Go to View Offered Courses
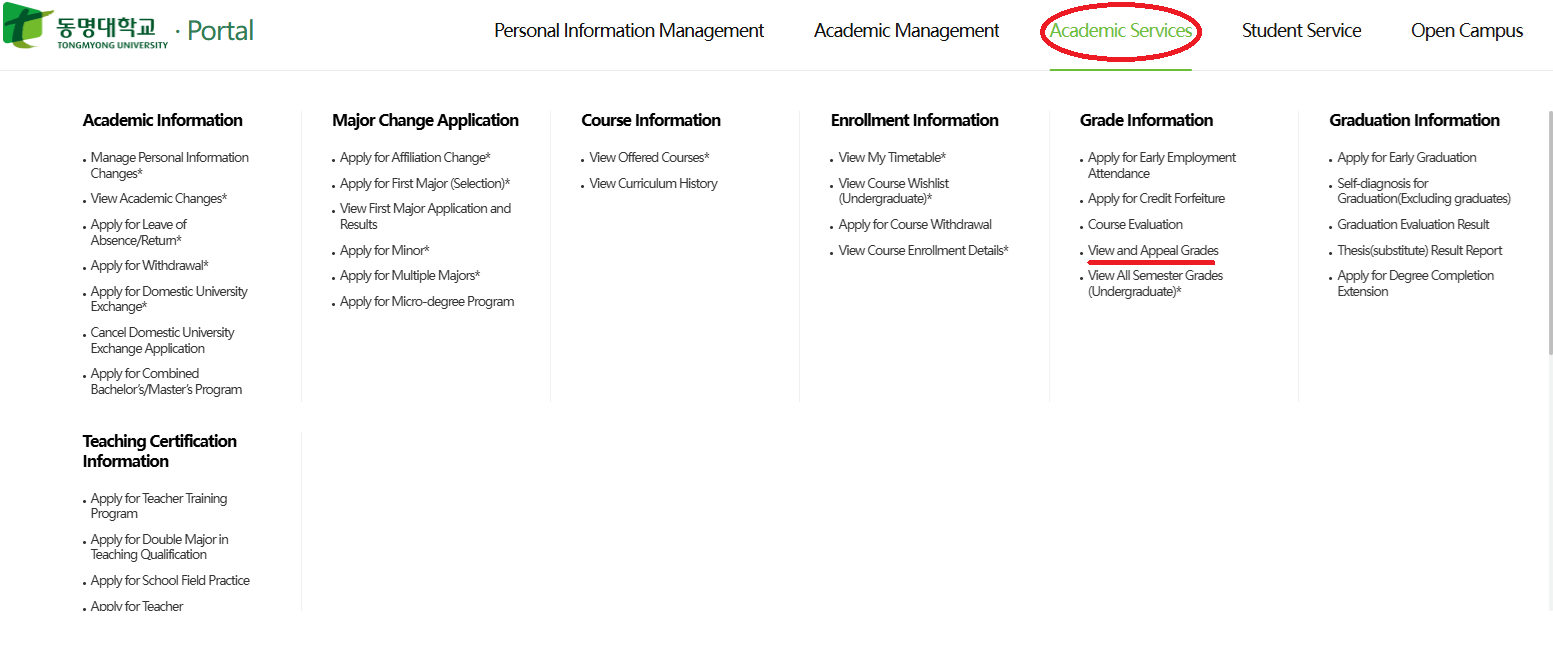This screenshot has height=660, width=1553. click(649, 158)
